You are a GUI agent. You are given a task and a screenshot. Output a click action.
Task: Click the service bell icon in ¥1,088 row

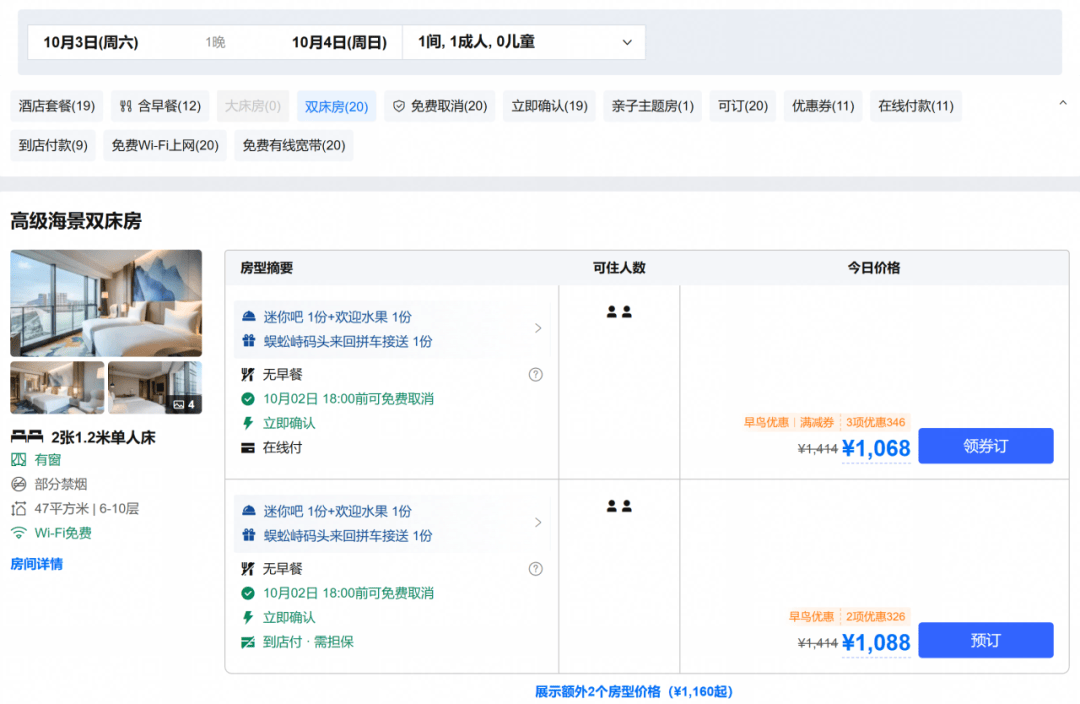coord(249,511)
